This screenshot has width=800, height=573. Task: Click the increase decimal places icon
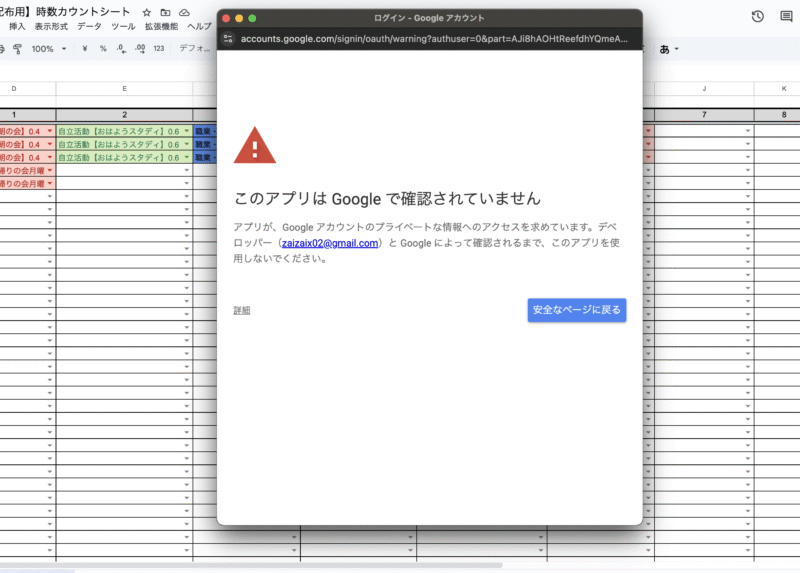139,48
